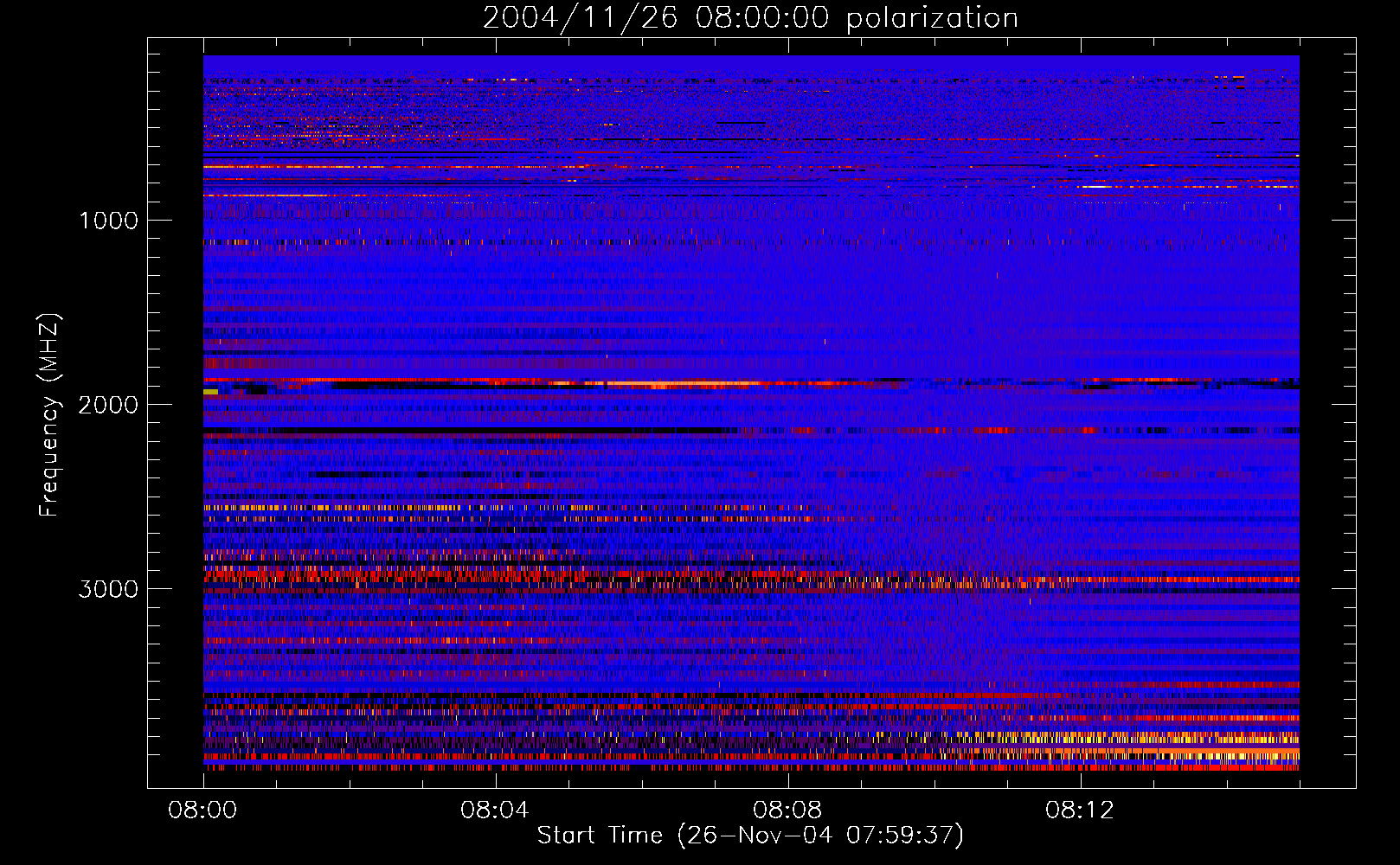Click the 08:08 time axis label
The width and height of the screenshot is (1400, 865).
point(787,811)
